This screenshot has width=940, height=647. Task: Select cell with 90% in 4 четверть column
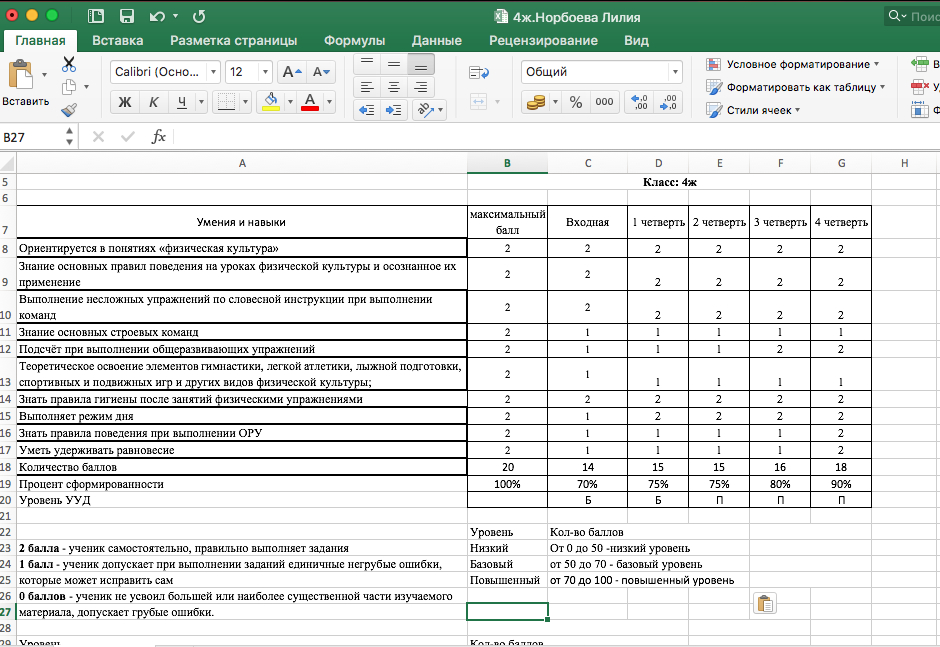(x=840, y=484)
